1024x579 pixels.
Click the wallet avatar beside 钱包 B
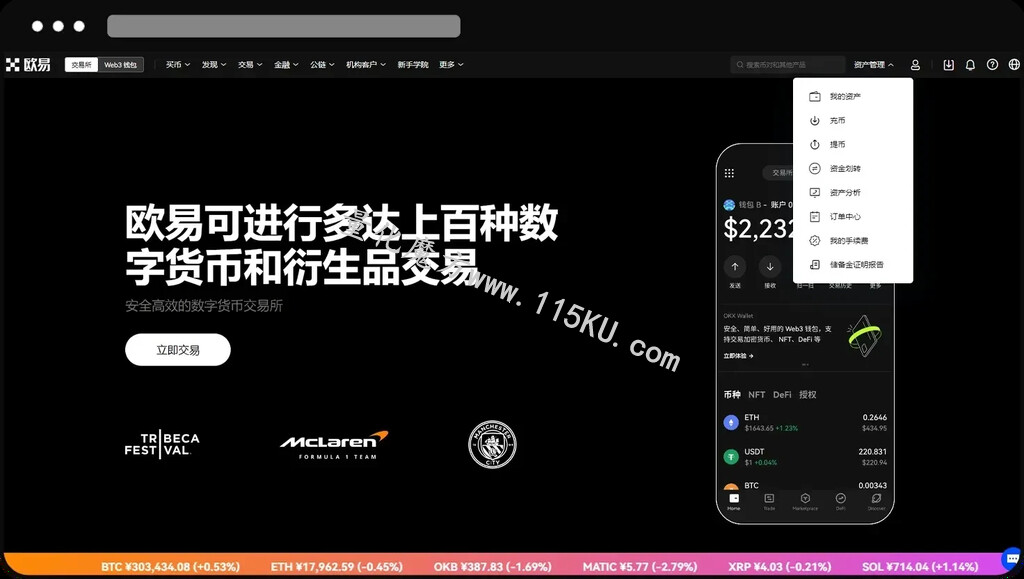click(x=729, y=205)
